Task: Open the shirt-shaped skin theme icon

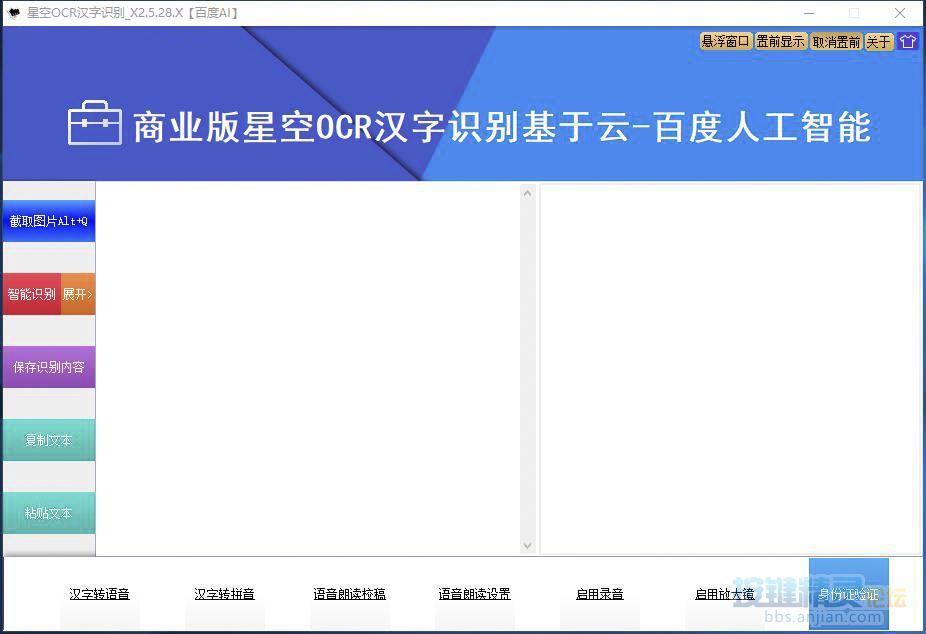Action: coord(907,41)
